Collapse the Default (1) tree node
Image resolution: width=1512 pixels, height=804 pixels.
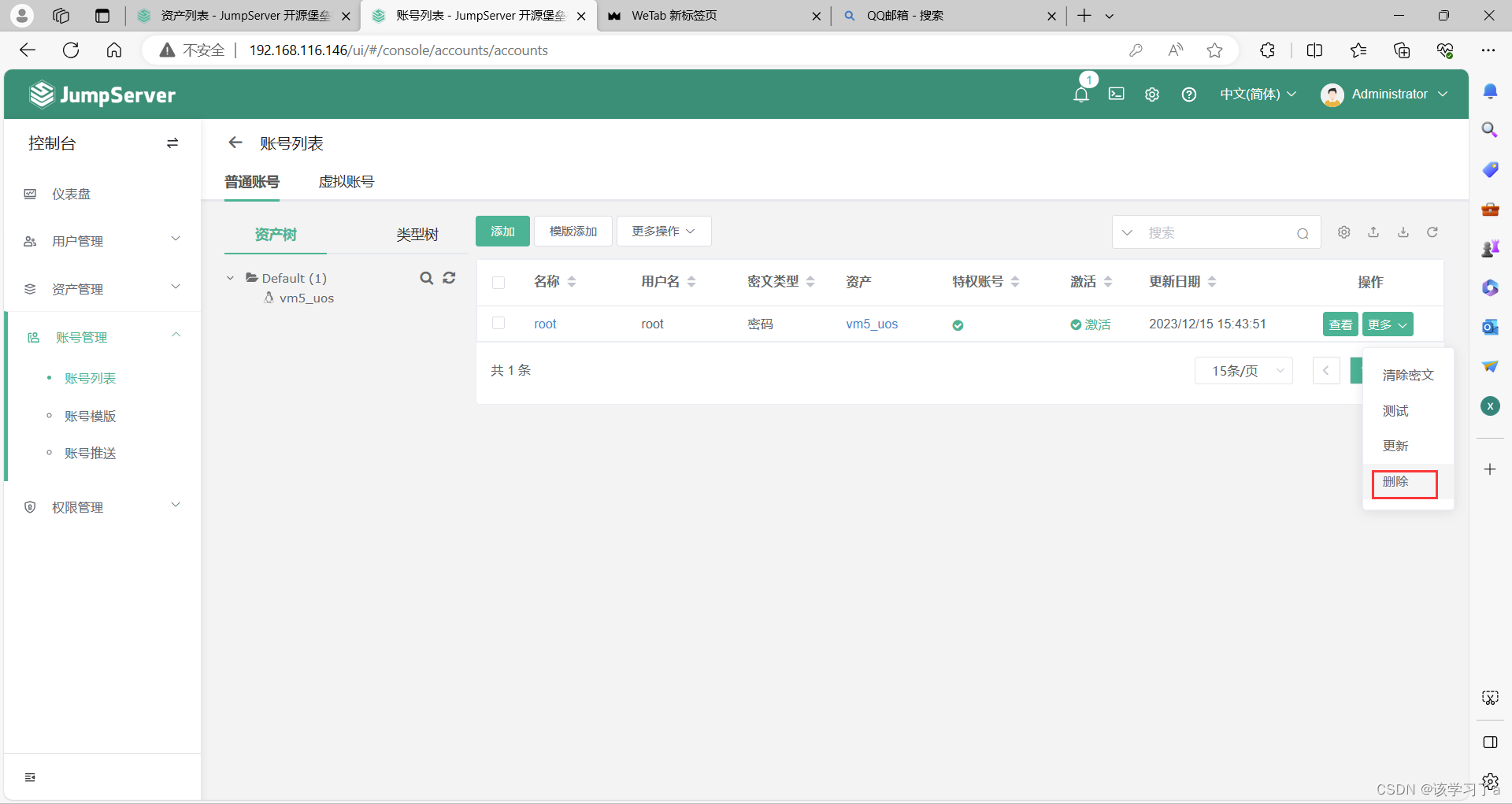(x=230, y=278)
